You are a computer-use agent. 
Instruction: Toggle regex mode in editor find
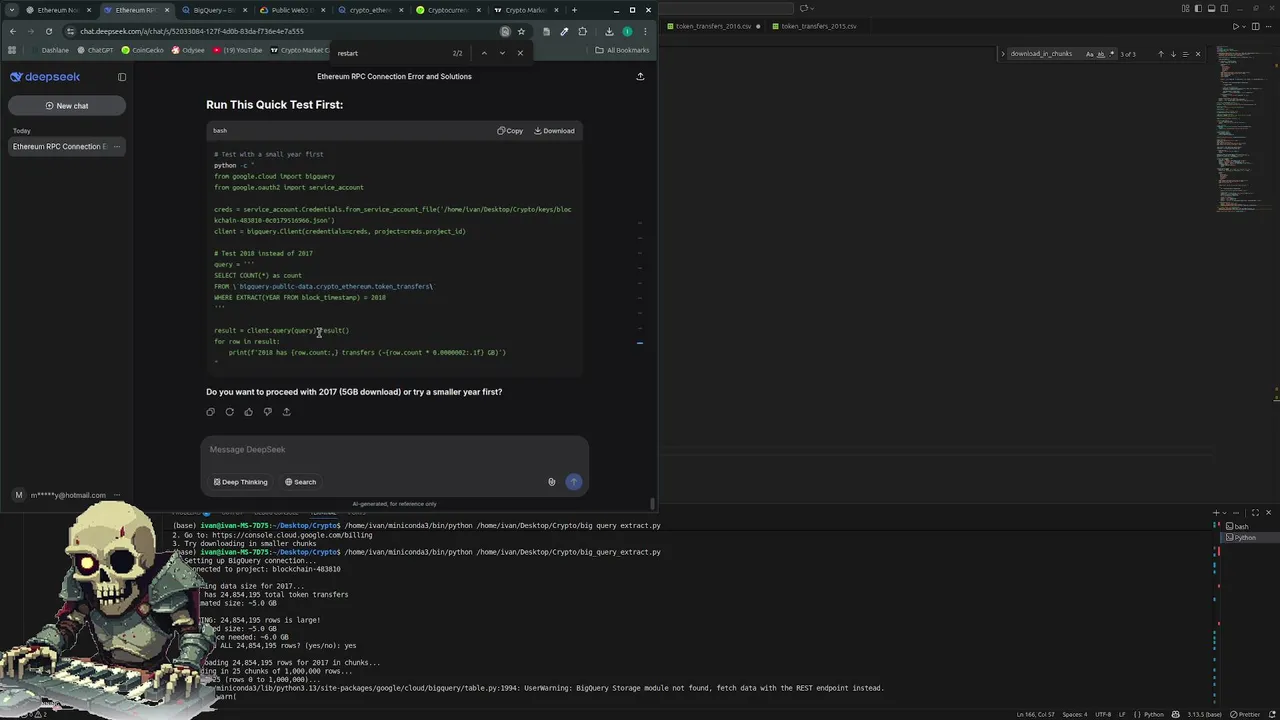[1112, 54]
